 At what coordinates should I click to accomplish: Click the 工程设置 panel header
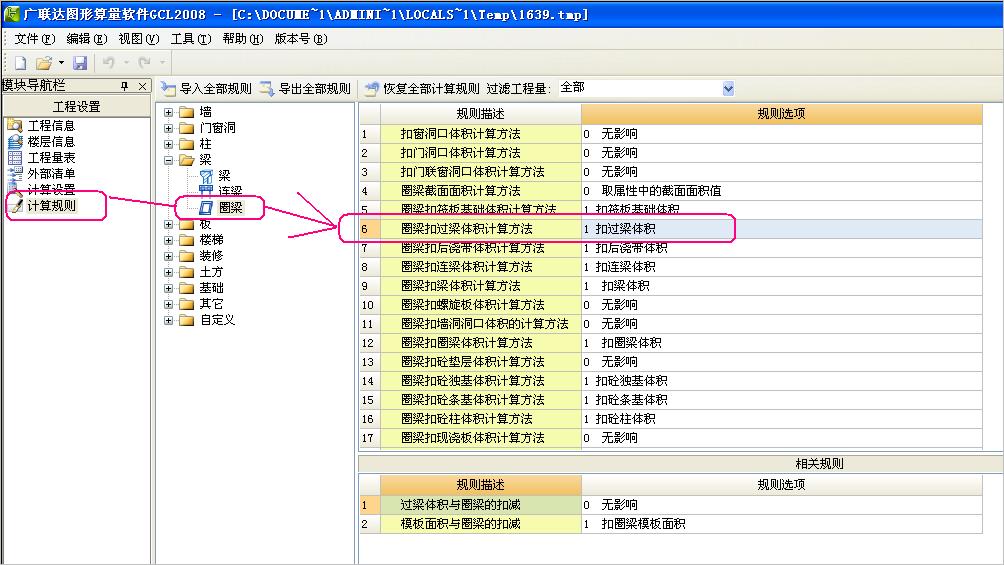coord(77,106)
